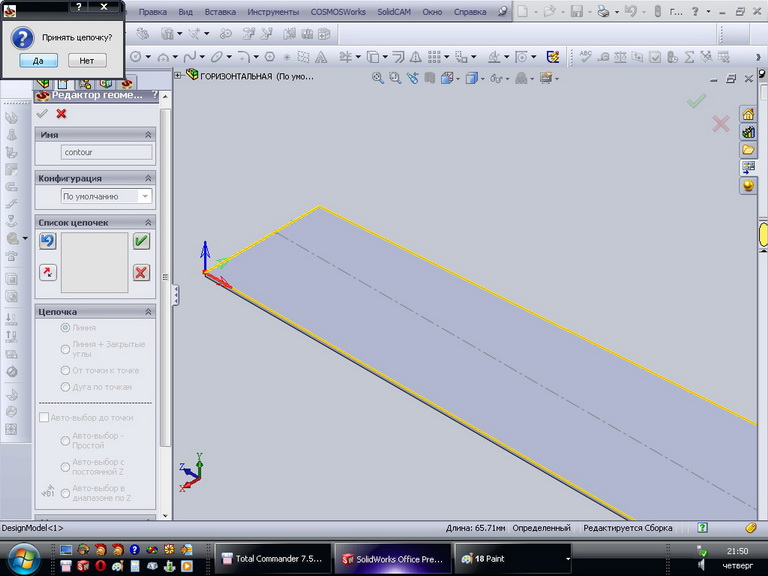The width and height of the screenshot is (768, 576).
Task: Open the COSMOSWorks menu
Action: pos(338,12)
